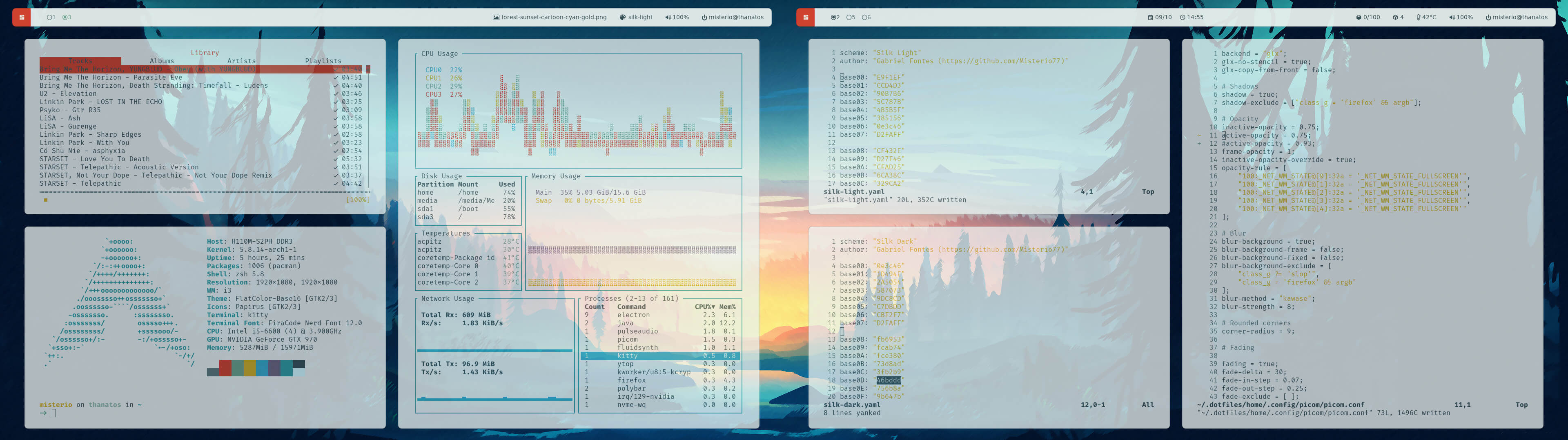The image size is (1568, 440).
Task: Select the firefox process row
Action: click(660, 380)
